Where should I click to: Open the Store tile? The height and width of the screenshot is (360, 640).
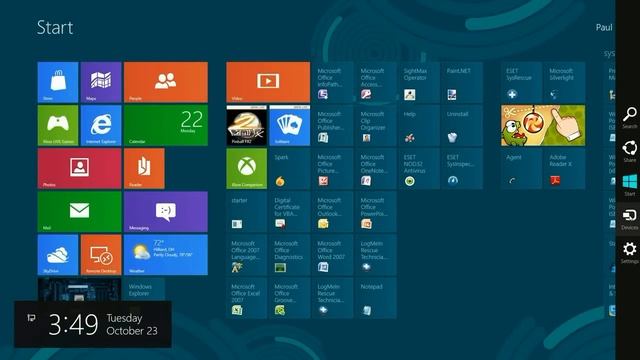58,82
